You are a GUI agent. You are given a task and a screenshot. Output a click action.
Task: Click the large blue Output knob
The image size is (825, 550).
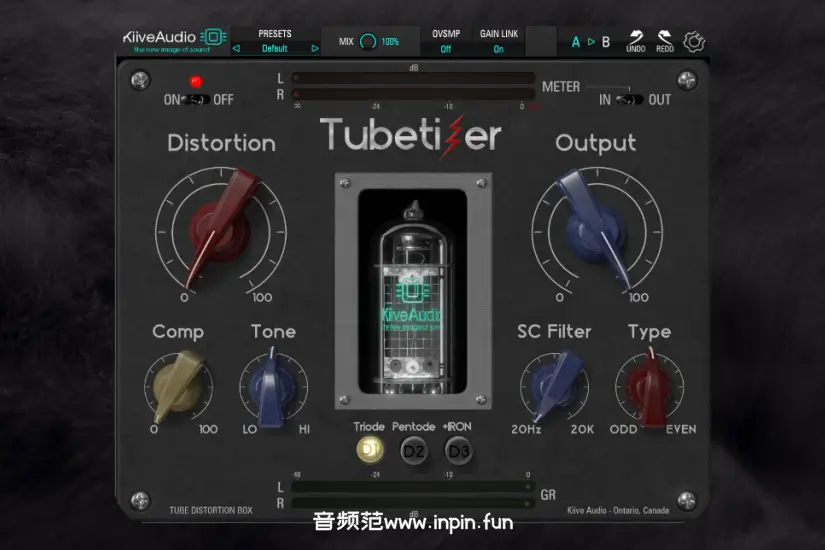pos(597,232)
